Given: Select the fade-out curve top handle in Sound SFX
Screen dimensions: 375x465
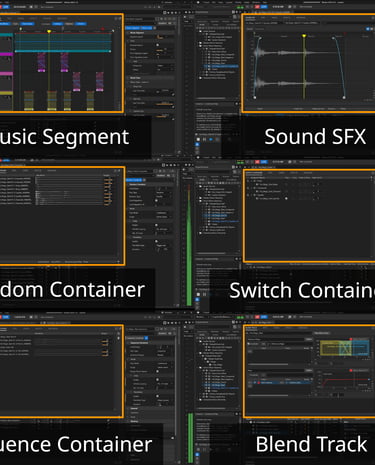Looking at the screenshot, I should click(333, 38).
